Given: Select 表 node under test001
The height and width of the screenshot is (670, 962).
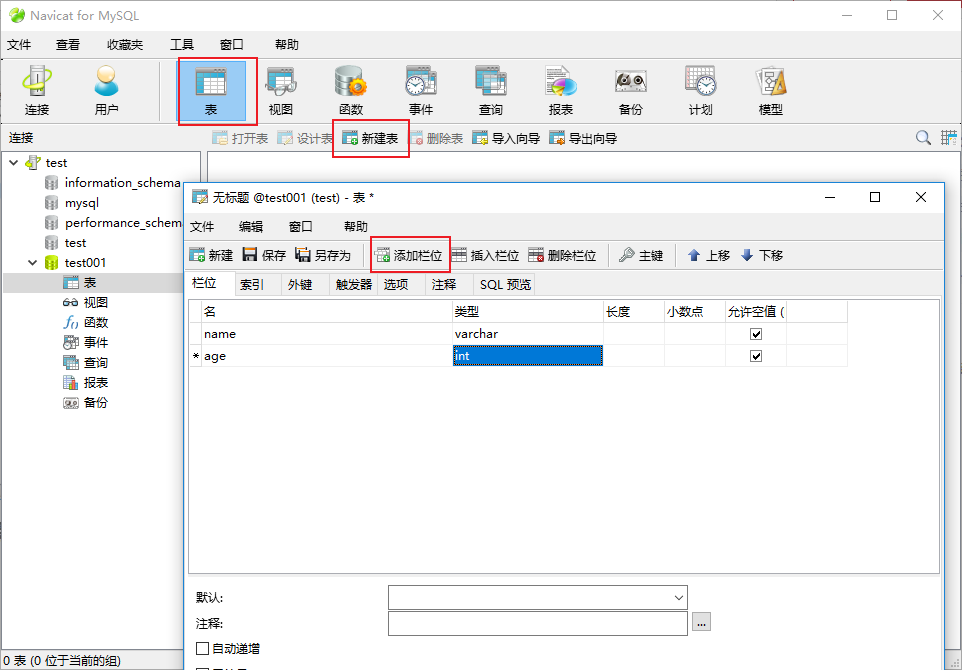Looking at the screenshot, I should pyautogui.click(x=80, y=283).
